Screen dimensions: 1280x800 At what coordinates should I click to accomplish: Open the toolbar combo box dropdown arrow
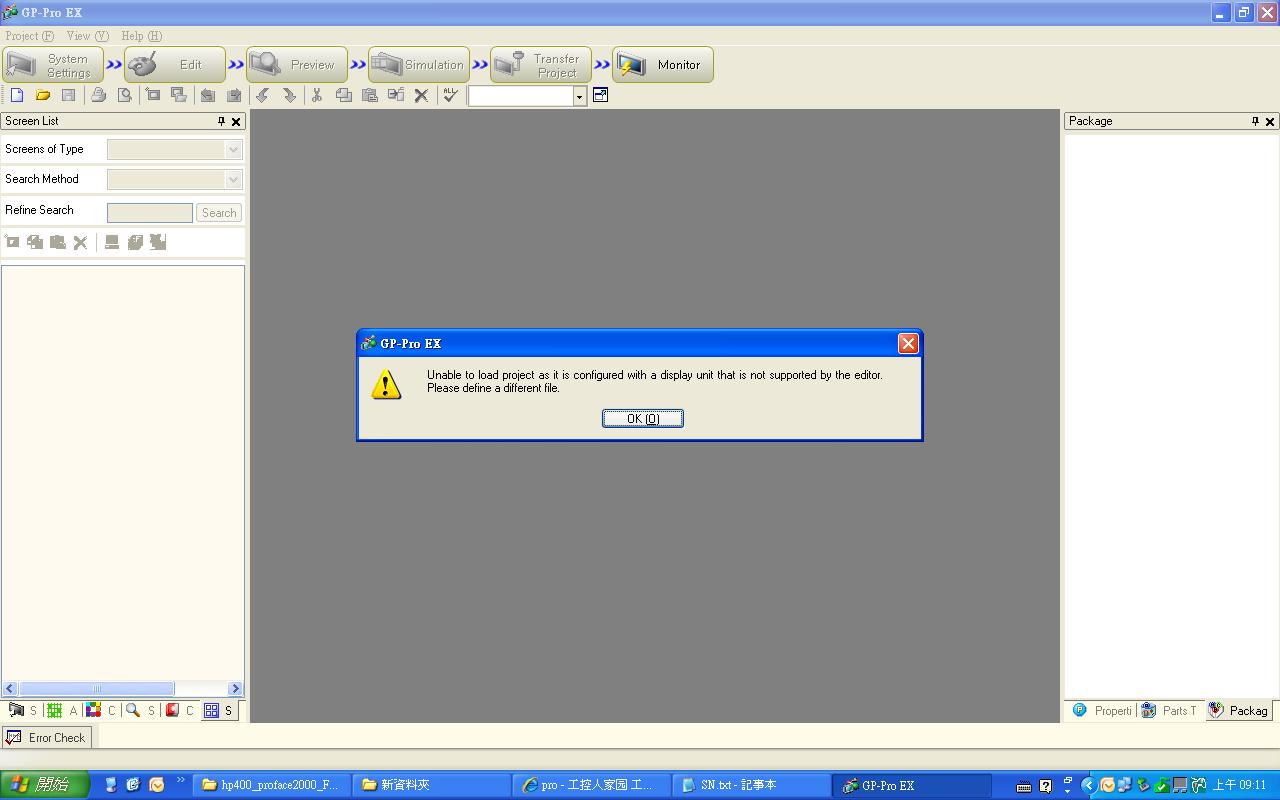[x=580, y=96]
